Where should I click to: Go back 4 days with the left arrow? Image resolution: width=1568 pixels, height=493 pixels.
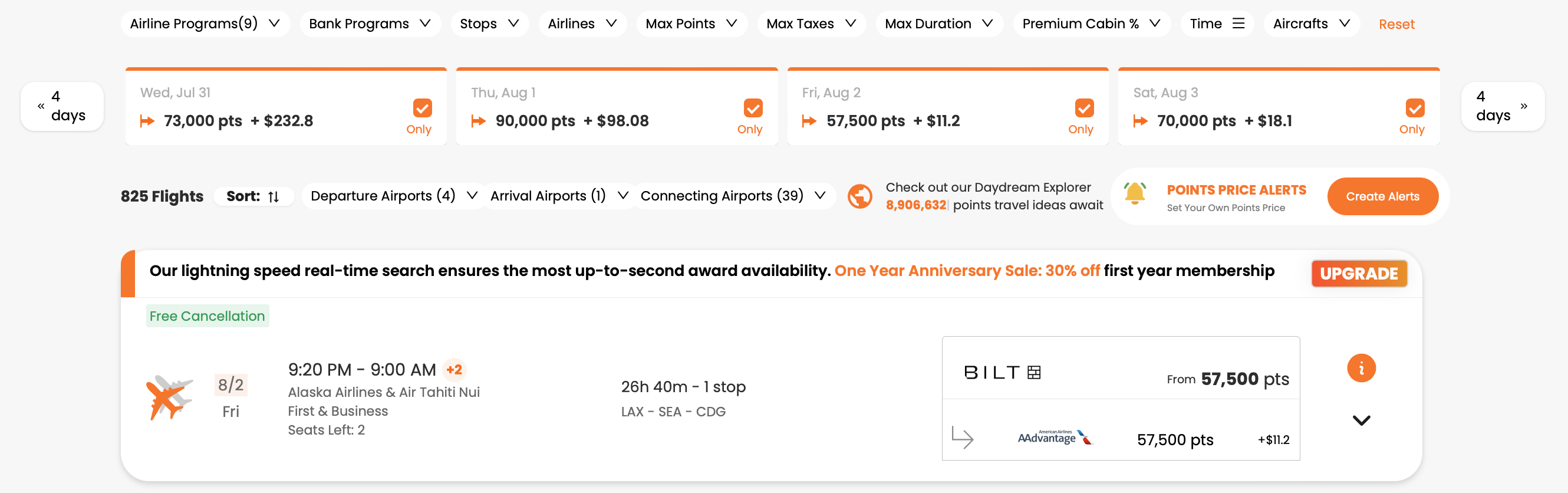[x=61, y=106]
